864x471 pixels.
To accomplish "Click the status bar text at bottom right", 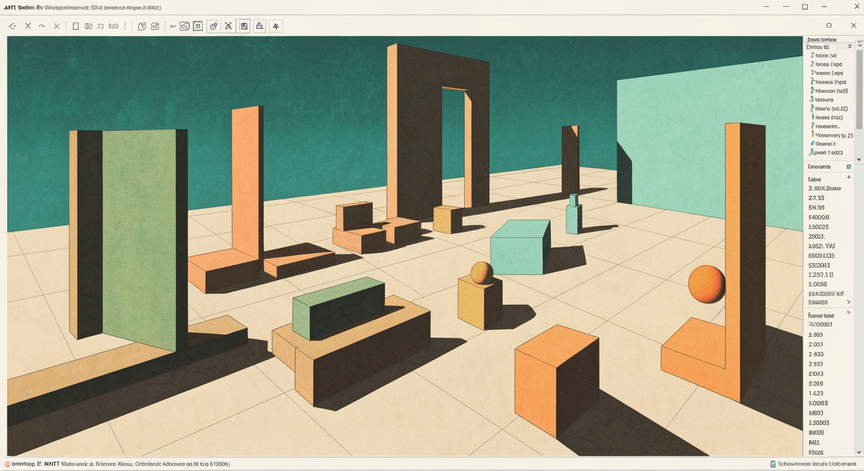I will pos(817,464).
